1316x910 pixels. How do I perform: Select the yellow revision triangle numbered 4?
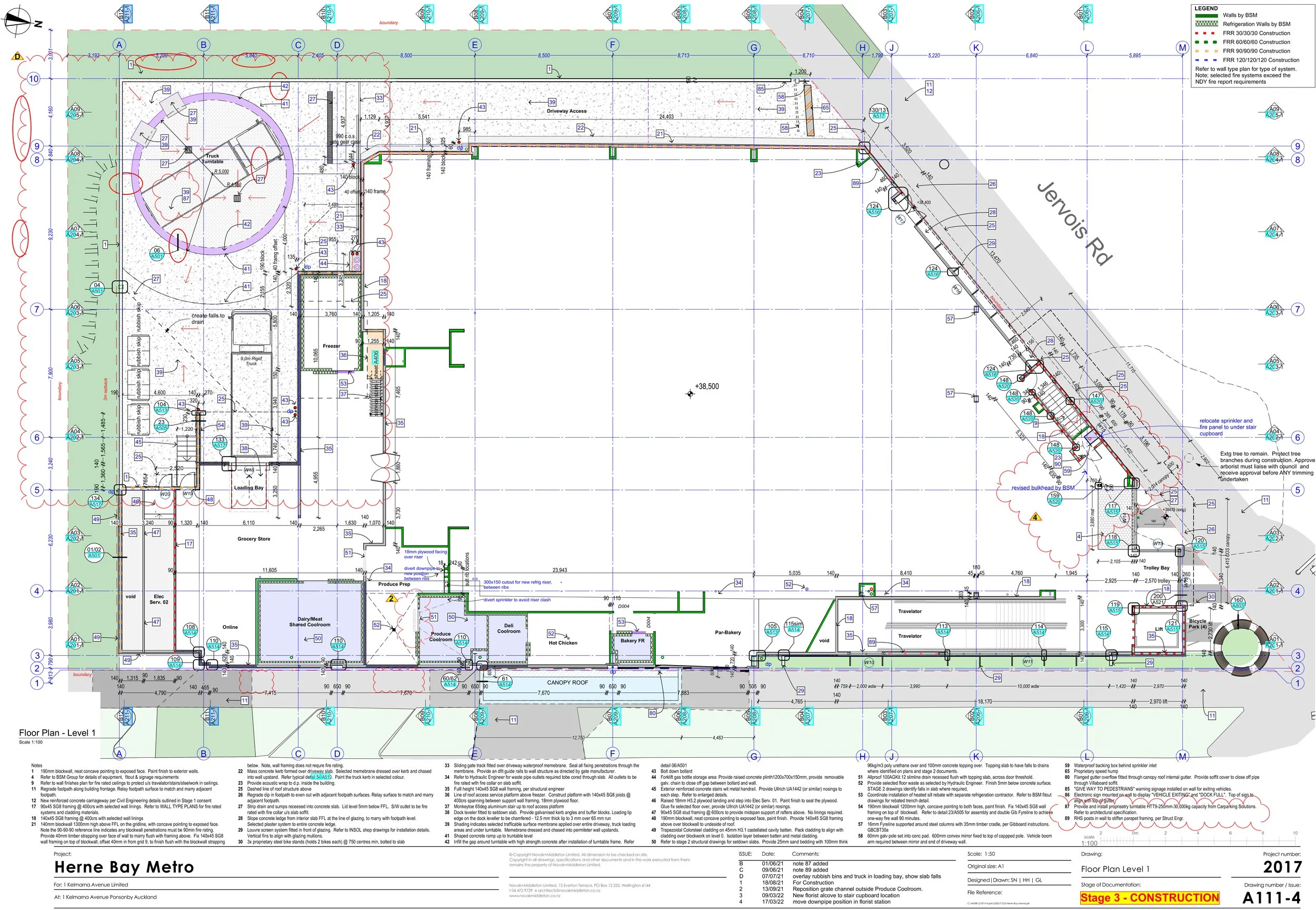1035,517
